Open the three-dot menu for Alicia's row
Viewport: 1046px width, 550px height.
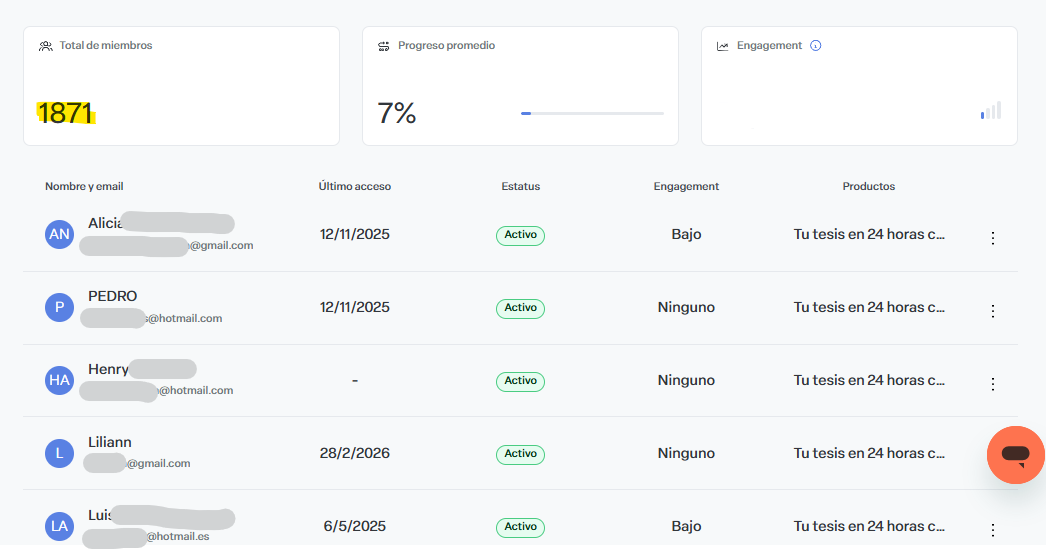tap(993, 238)
